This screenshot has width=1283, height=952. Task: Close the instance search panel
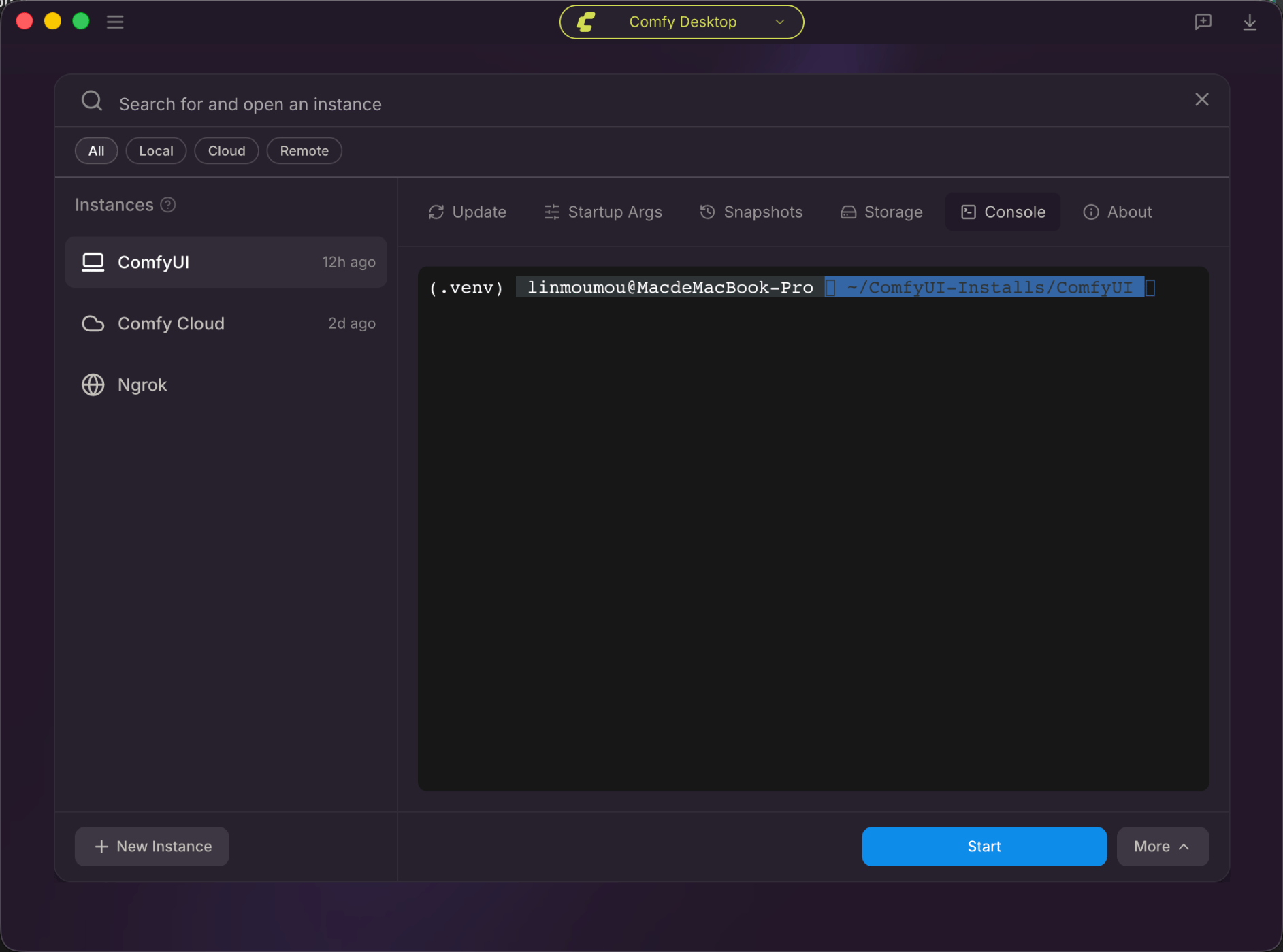pyautogui.click(x=1202, y=99)
